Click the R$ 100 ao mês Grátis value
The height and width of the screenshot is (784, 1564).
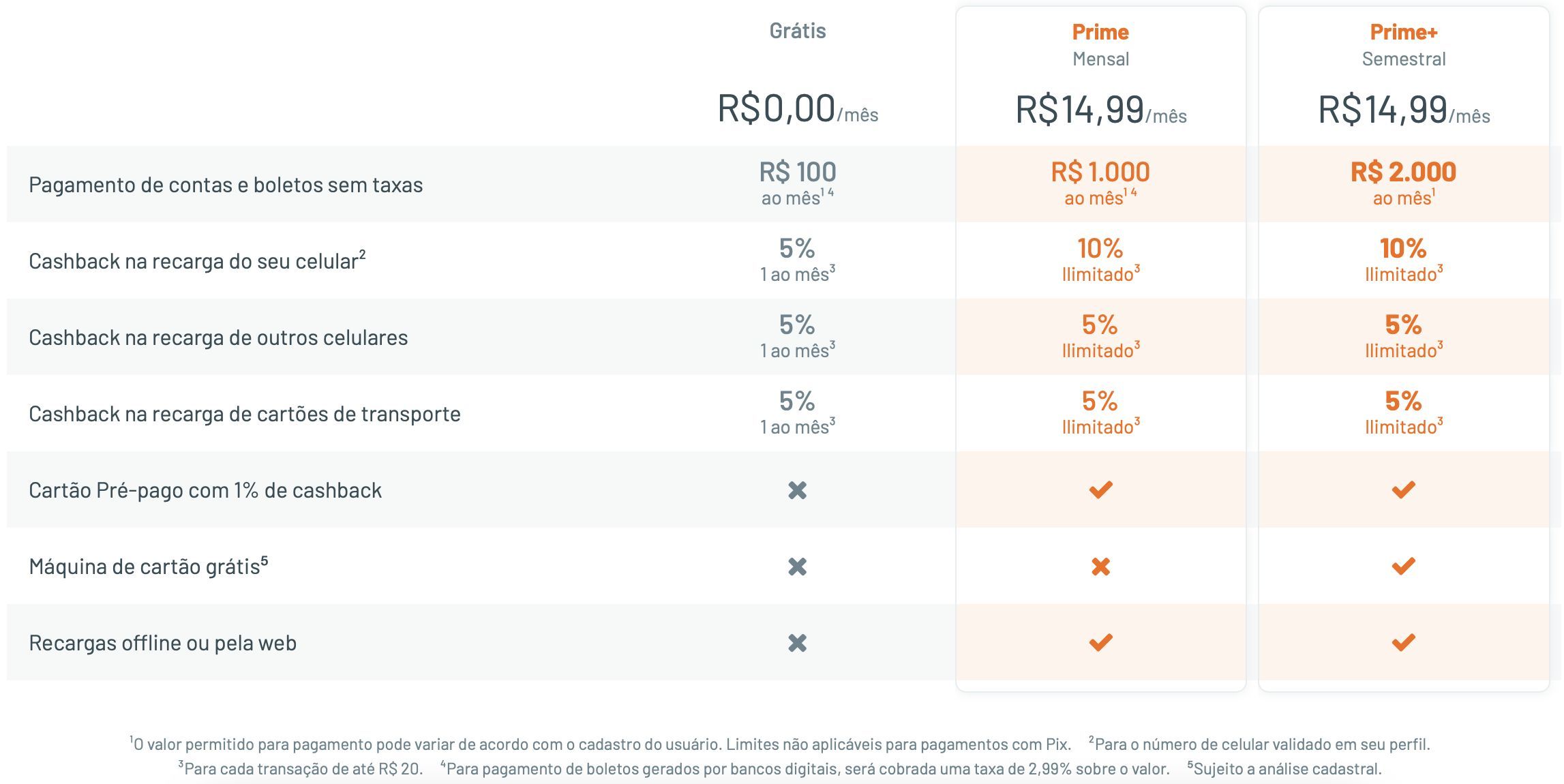[x=797, y=183]
